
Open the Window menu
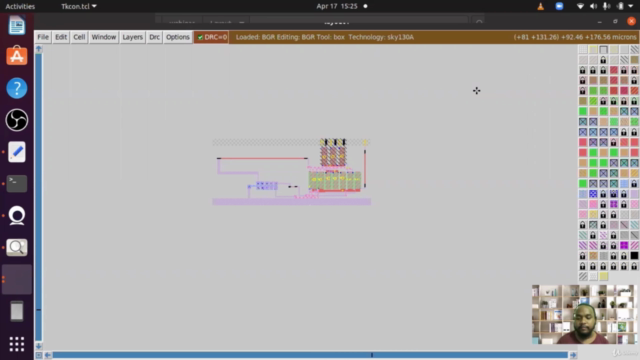(104, 37)
